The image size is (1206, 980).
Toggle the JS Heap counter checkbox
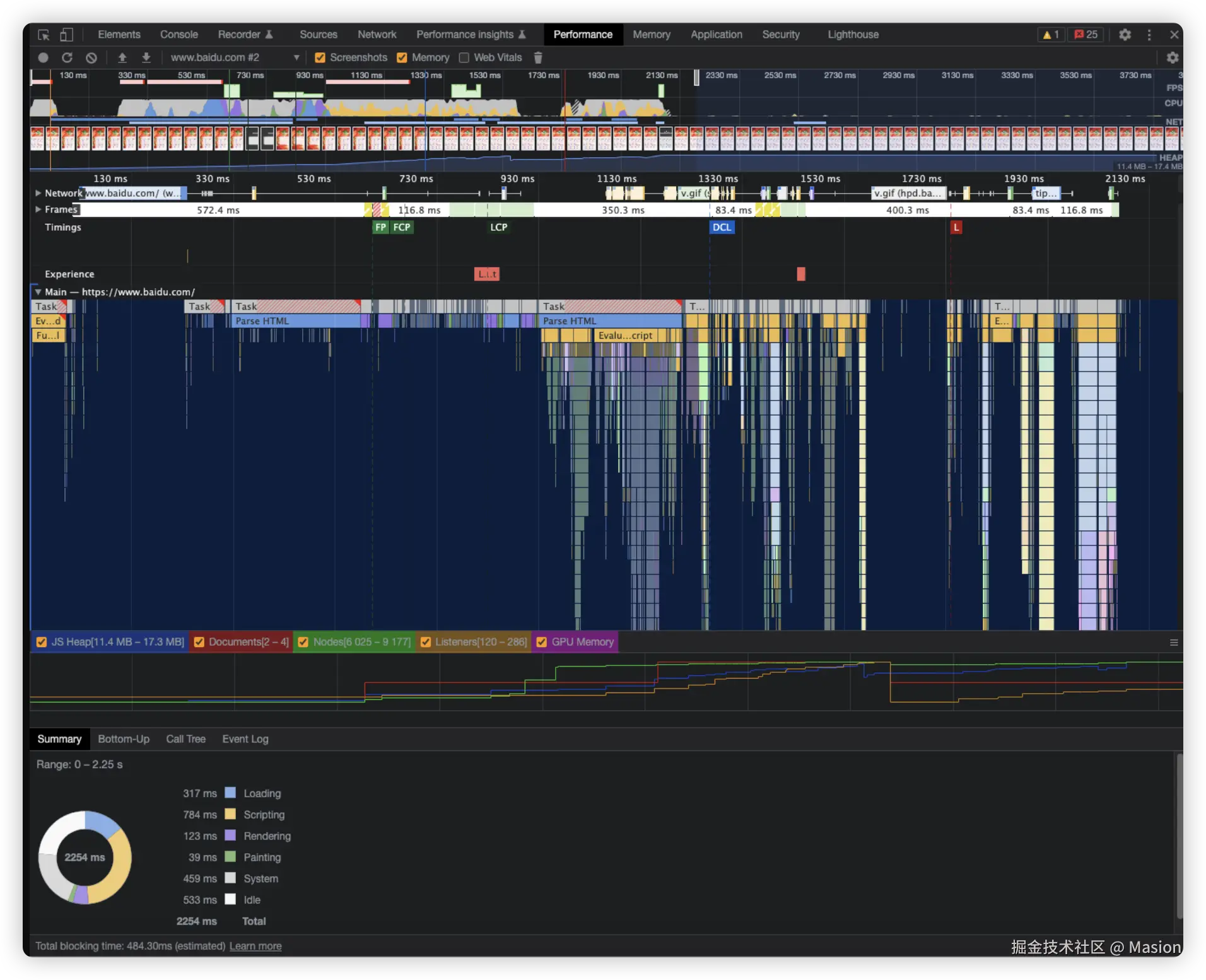point(42,642)
